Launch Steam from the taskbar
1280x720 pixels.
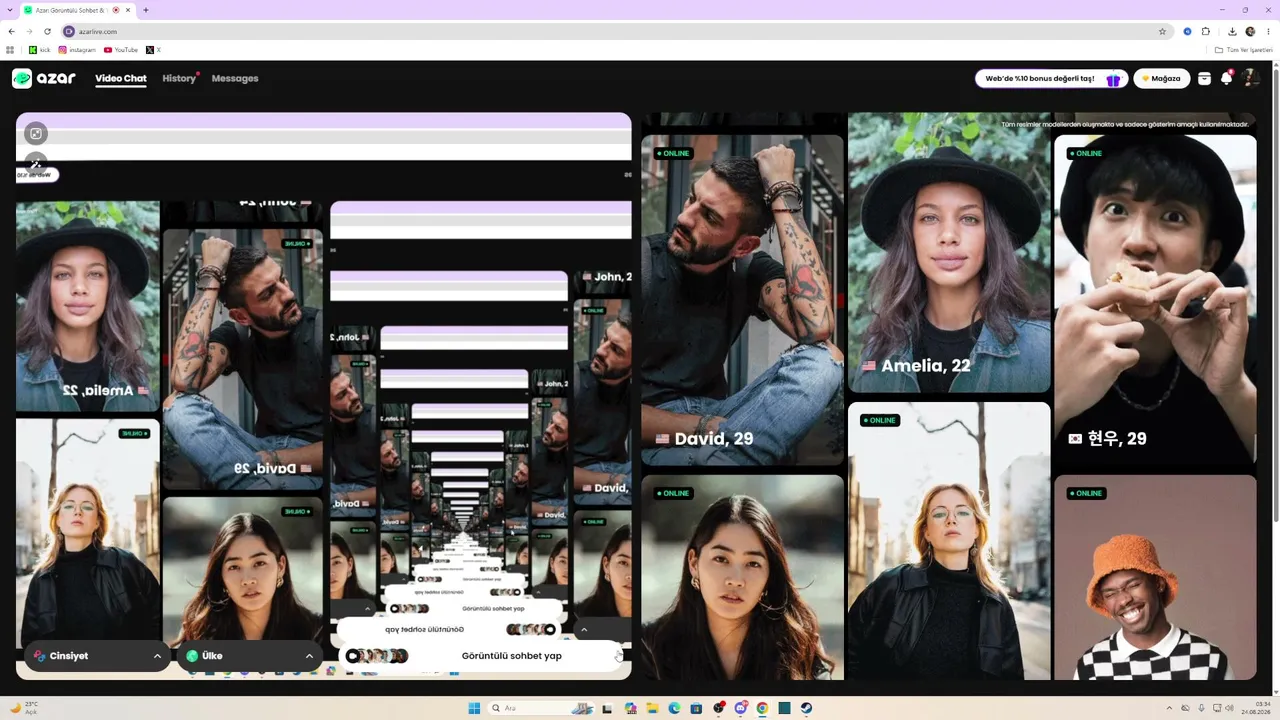(806, 708)
